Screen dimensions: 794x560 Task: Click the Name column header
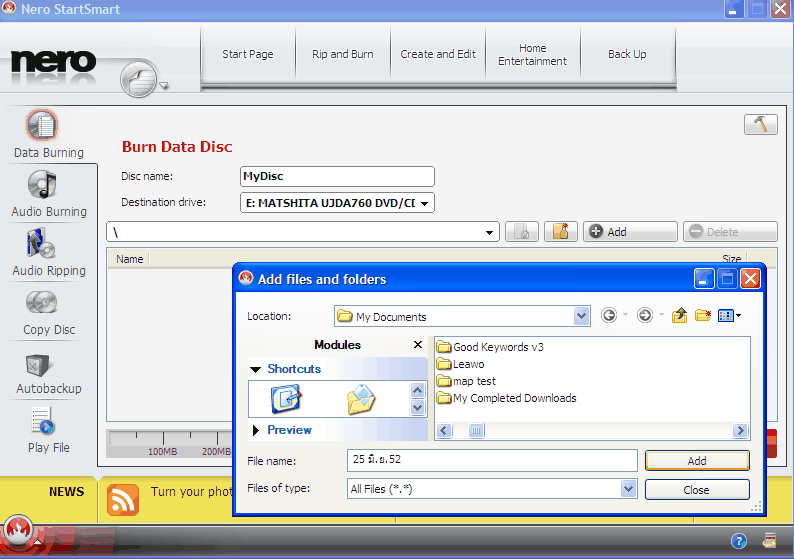coord(129,259)
